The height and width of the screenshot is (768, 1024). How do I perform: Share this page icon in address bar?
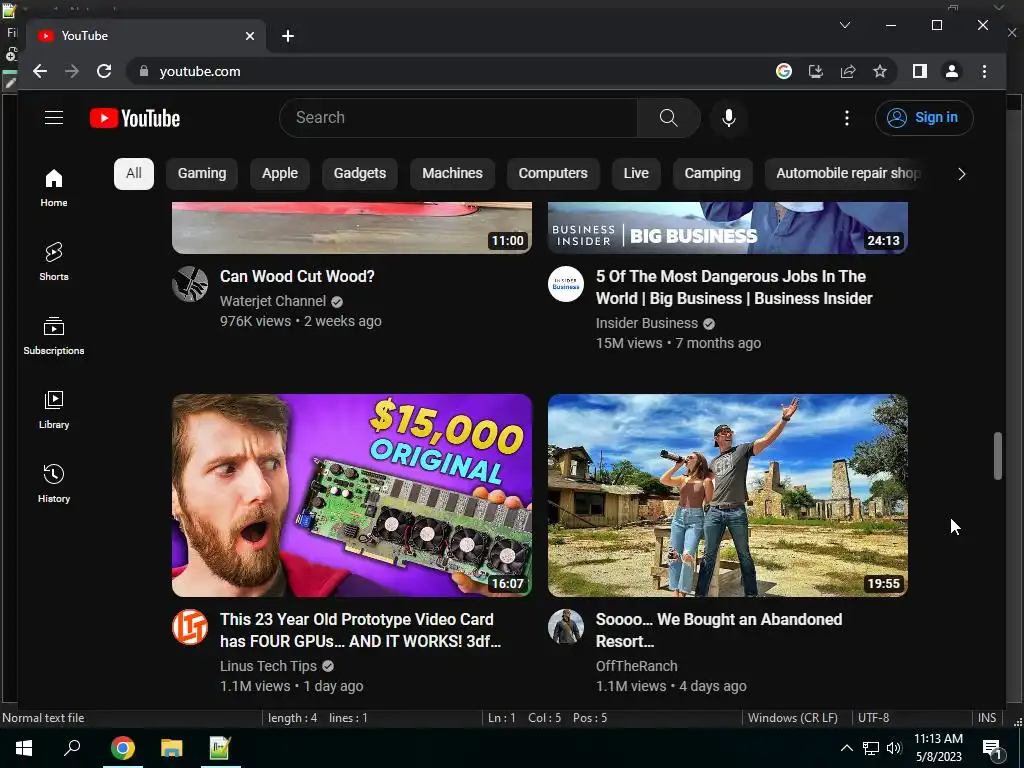pos(848,71)
